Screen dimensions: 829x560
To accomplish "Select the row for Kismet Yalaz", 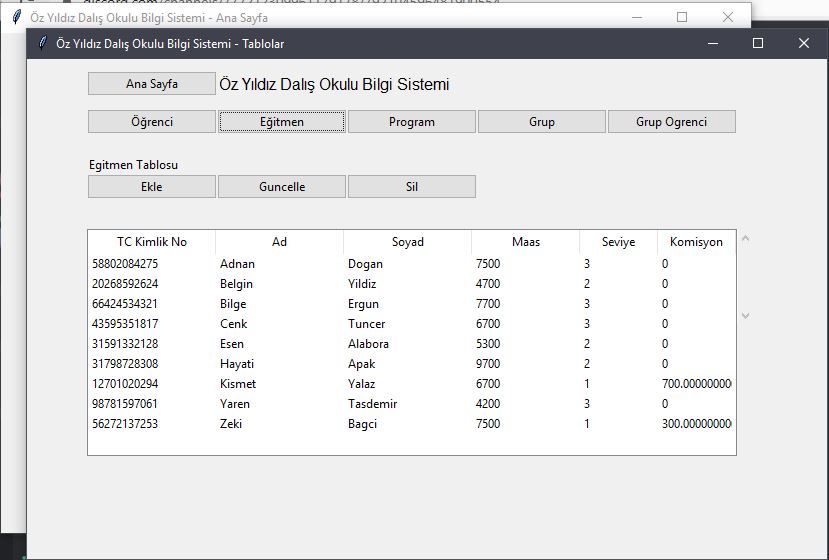I will pyautogui.click(x=411, y=384).
